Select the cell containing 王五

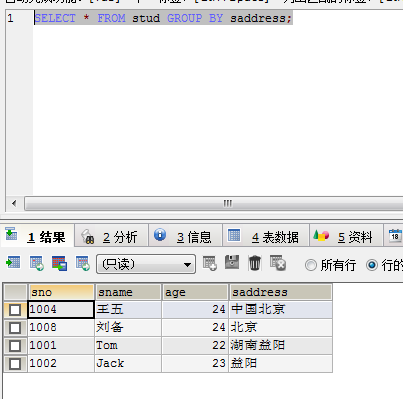128,309
